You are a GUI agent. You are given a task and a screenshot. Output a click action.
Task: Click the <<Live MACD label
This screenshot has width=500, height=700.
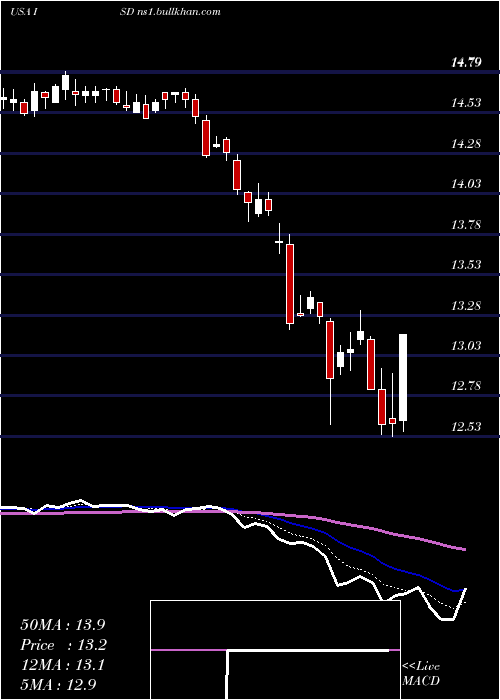coord(421,674)
